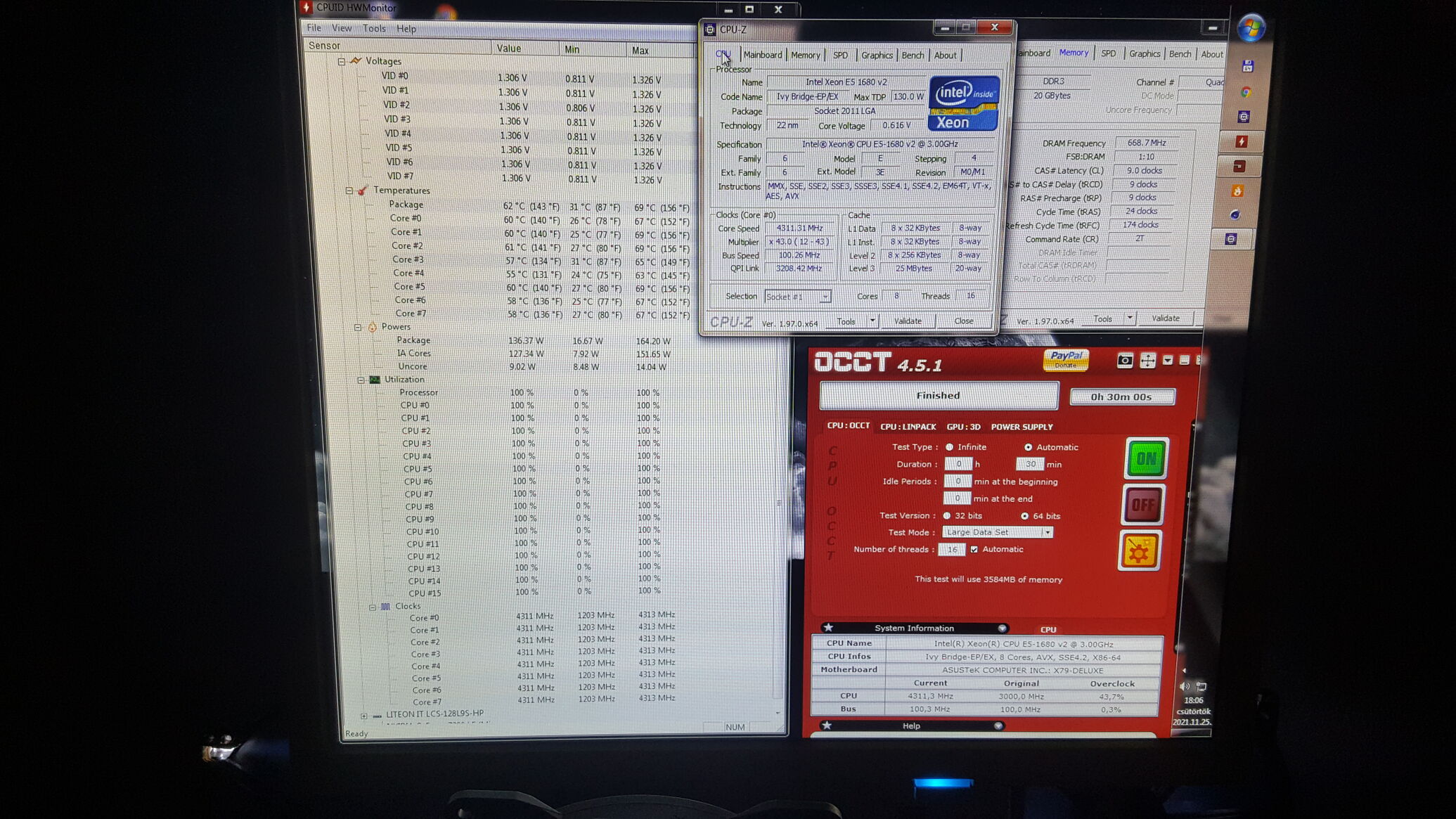The image size is (1456, 819).
Task: Click the blue swirl taskbar icon
Action: pos(1235,215)
